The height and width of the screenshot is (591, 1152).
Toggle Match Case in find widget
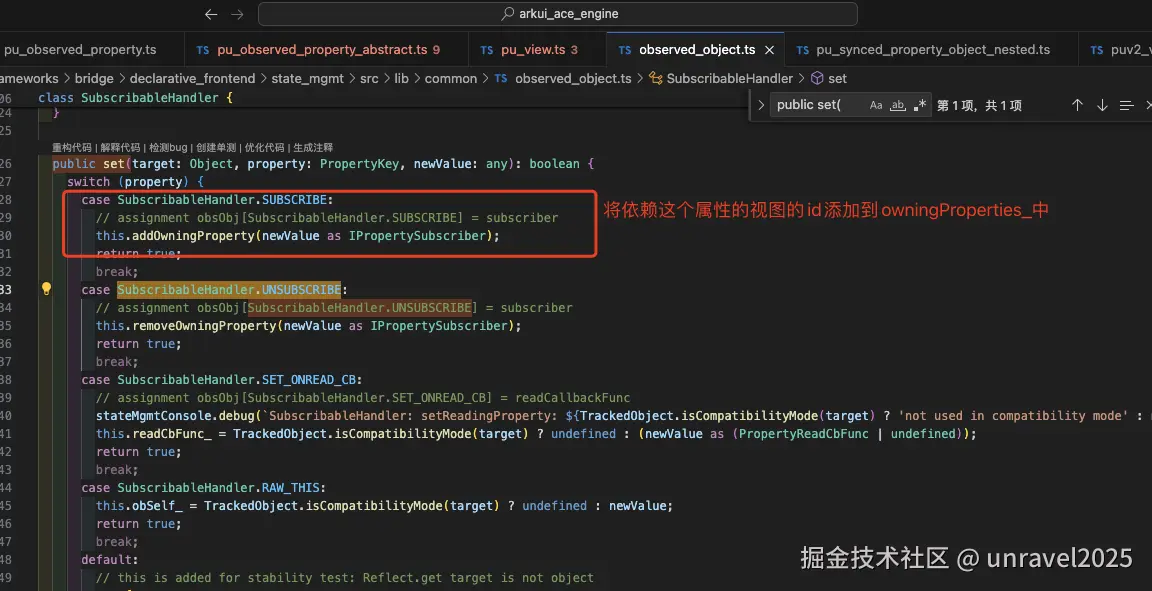pyautogui.click(x=876, y=105)
